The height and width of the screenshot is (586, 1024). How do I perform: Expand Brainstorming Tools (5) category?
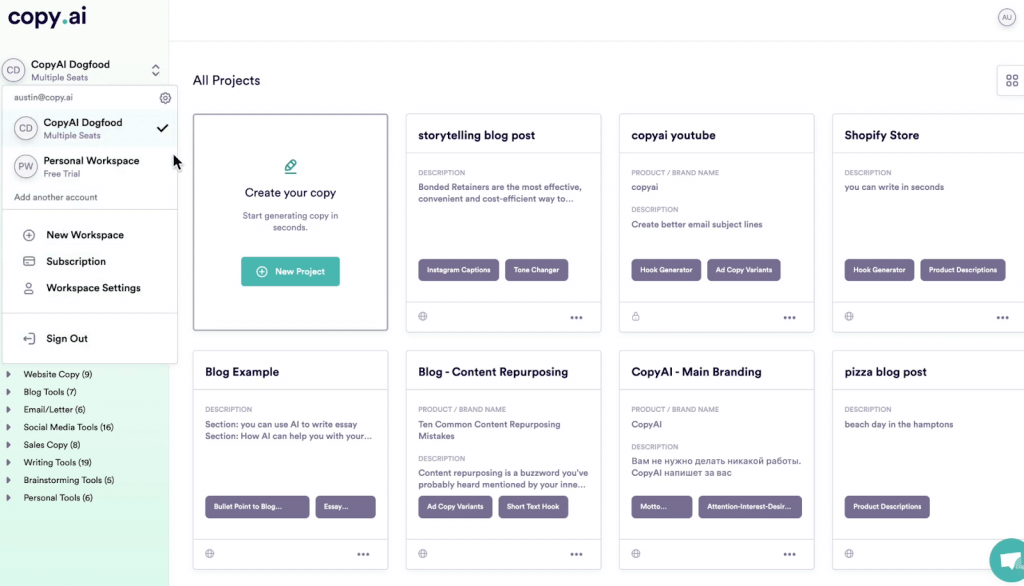click(x=8, y=480)
